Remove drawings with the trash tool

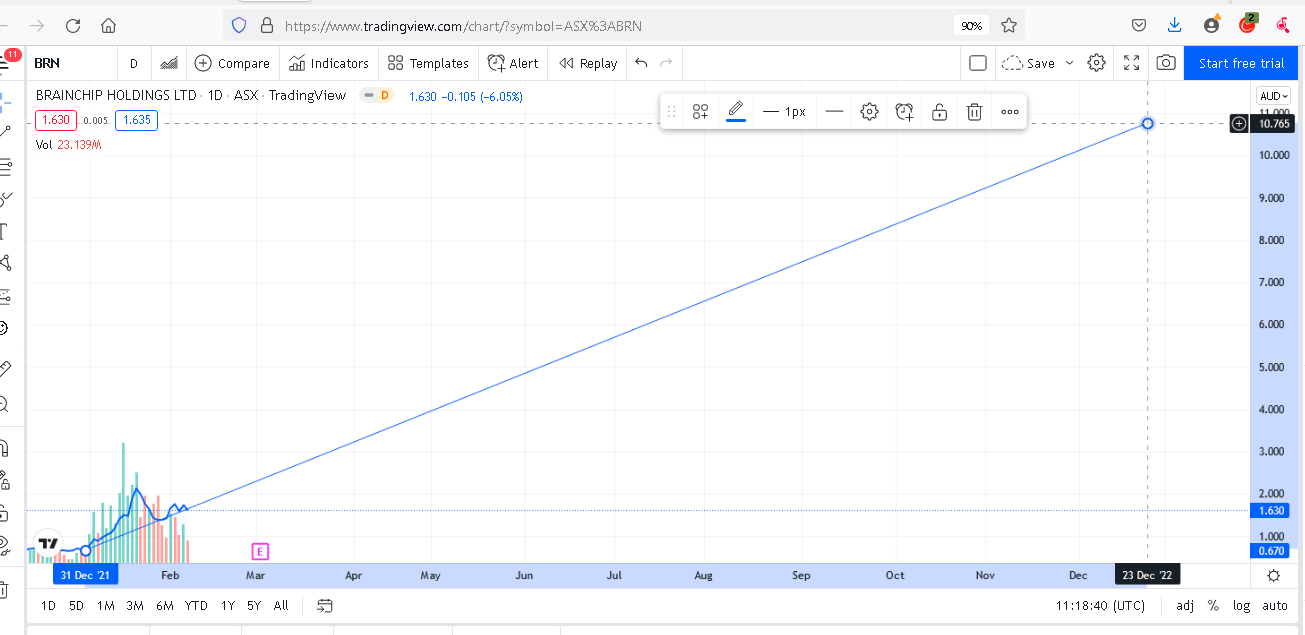tap(6, 589)
